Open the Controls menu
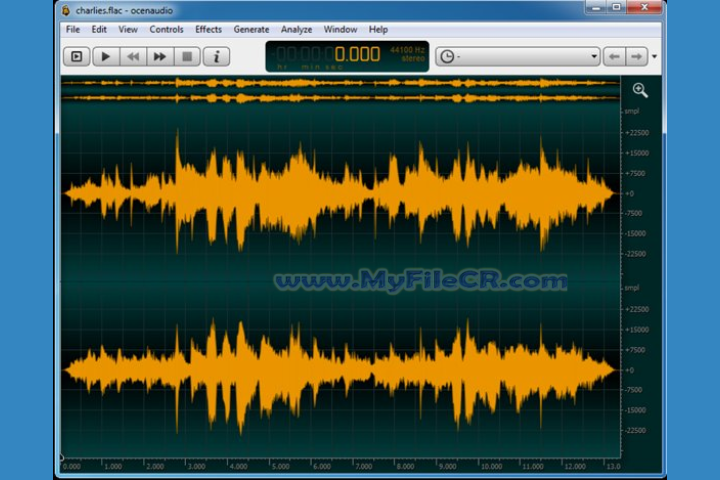The image size is (720, 480). point(166,29)
